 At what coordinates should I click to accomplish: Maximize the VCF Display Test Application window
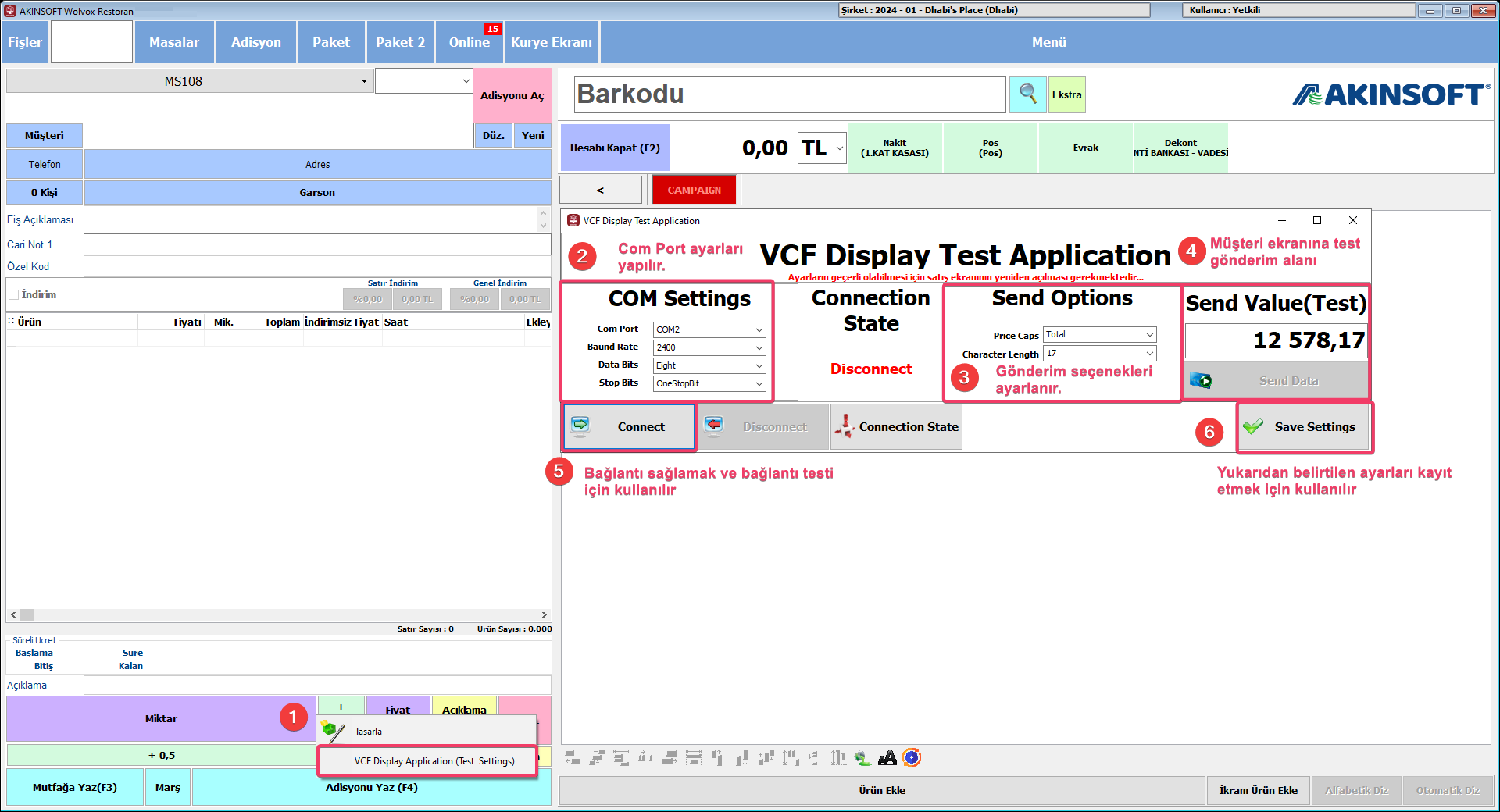tap(1317, 220)
